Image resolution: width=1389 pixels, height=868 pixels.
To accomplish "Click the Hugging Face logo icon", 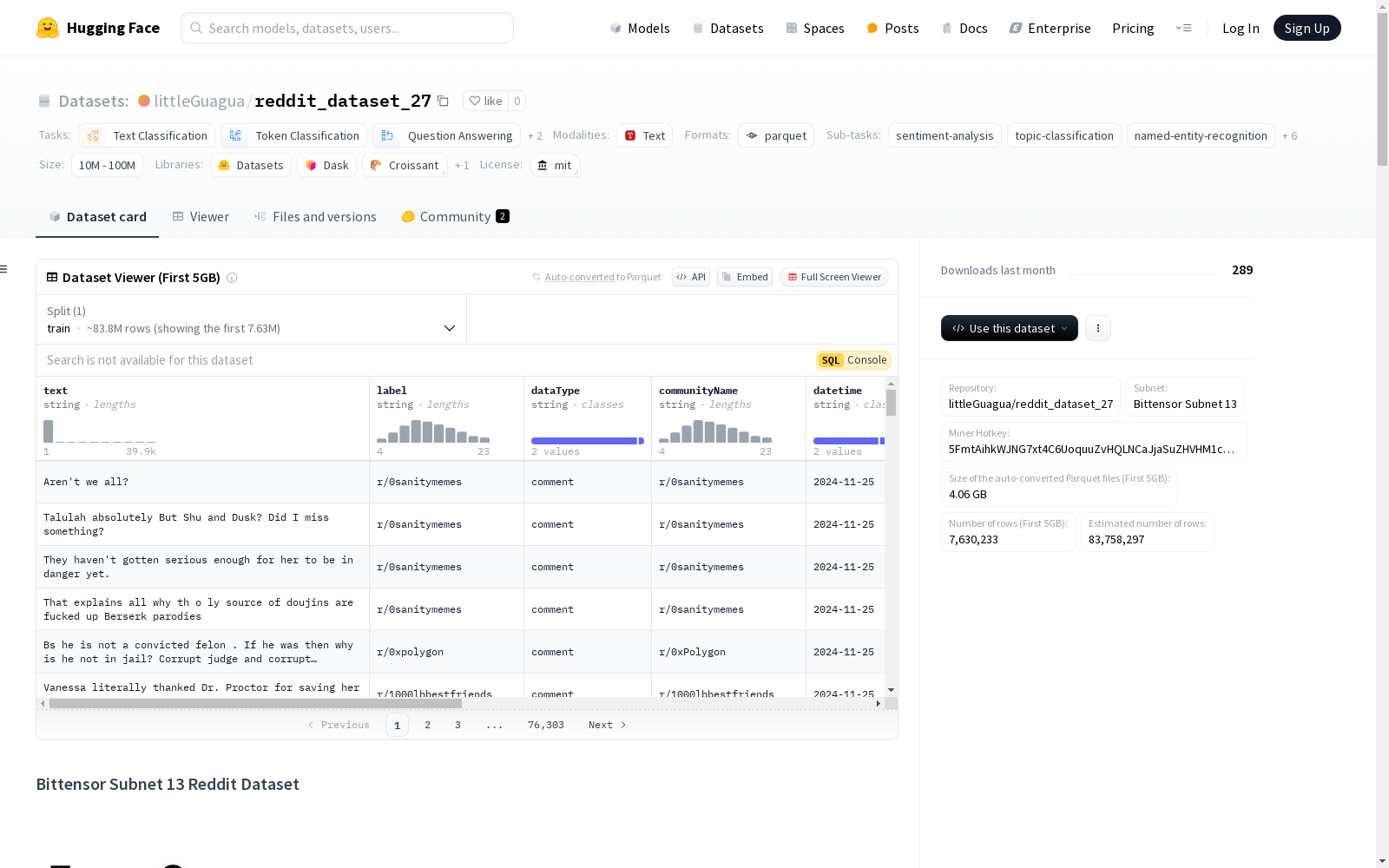I will pyautogui.click(x=48, y=28).
